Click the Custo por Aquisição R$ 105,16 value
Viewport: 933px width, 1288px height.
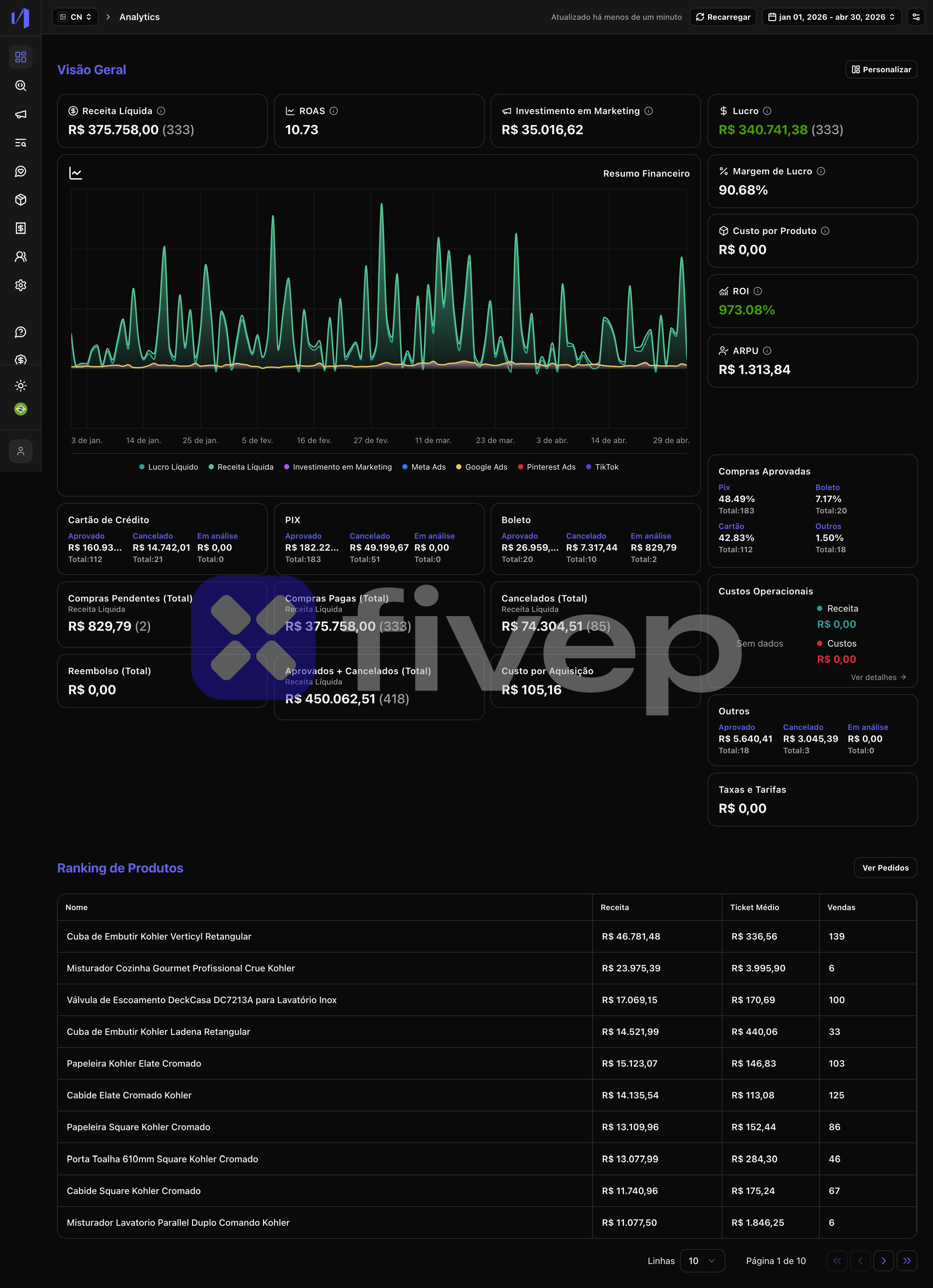(x=531, y=689)
